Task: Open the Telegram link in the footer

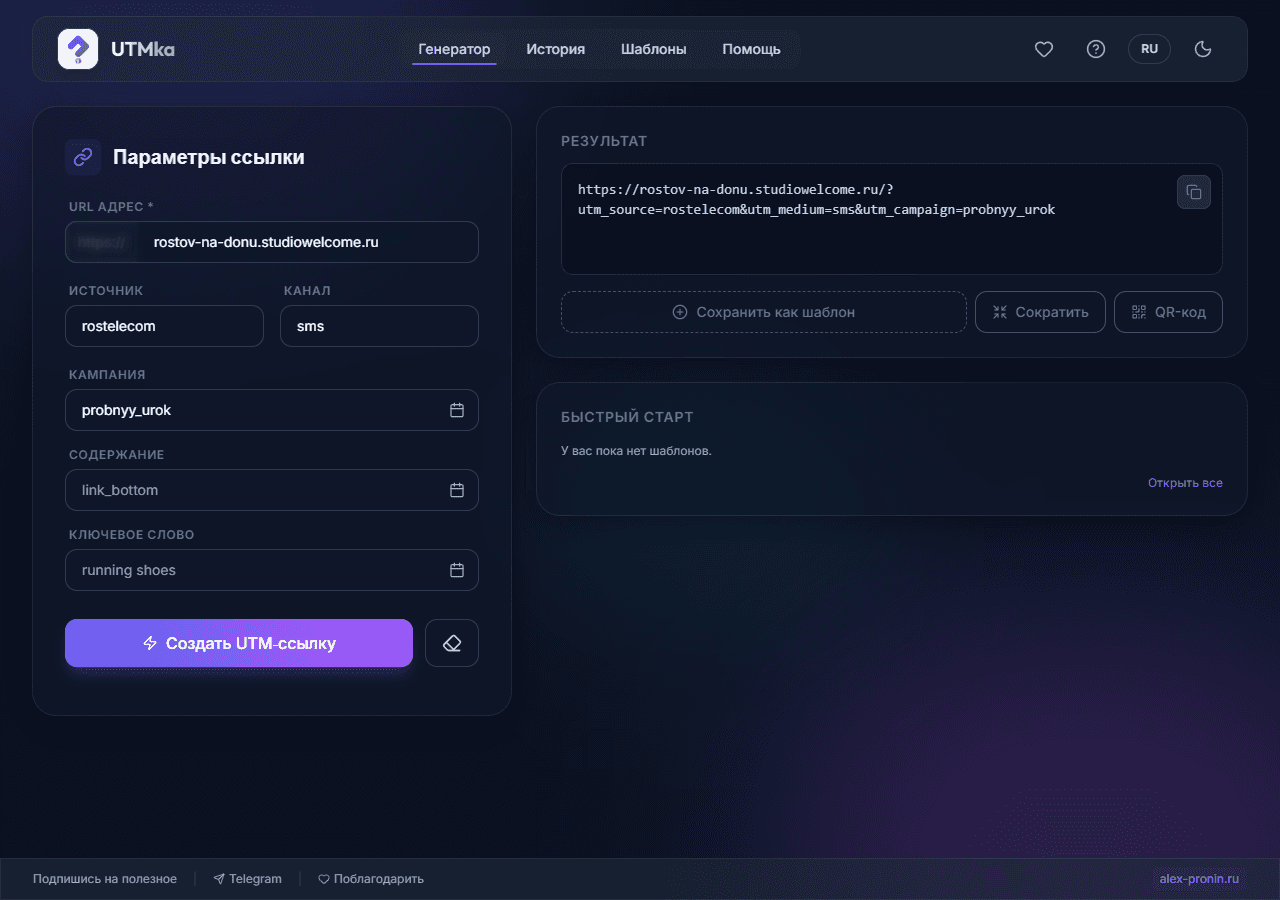Action: pyautogui.click(x=247, y=879)
